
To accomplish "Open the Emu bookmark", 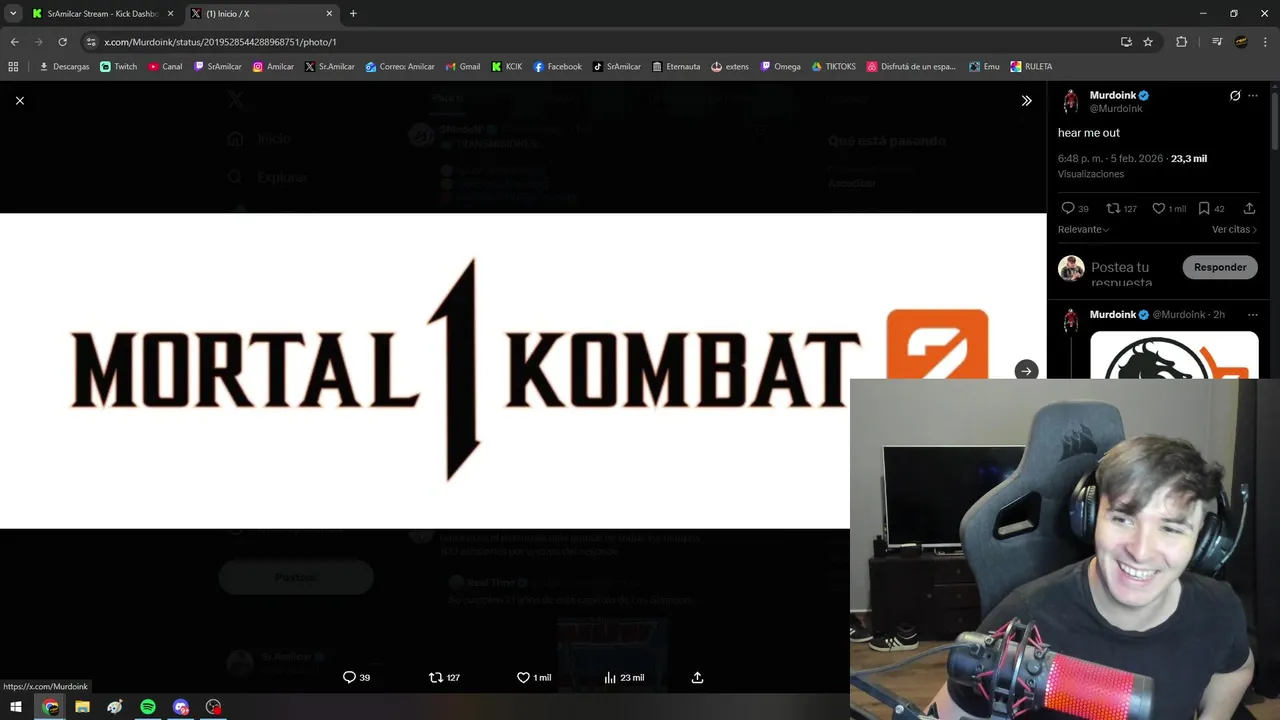I will point(985,66).
